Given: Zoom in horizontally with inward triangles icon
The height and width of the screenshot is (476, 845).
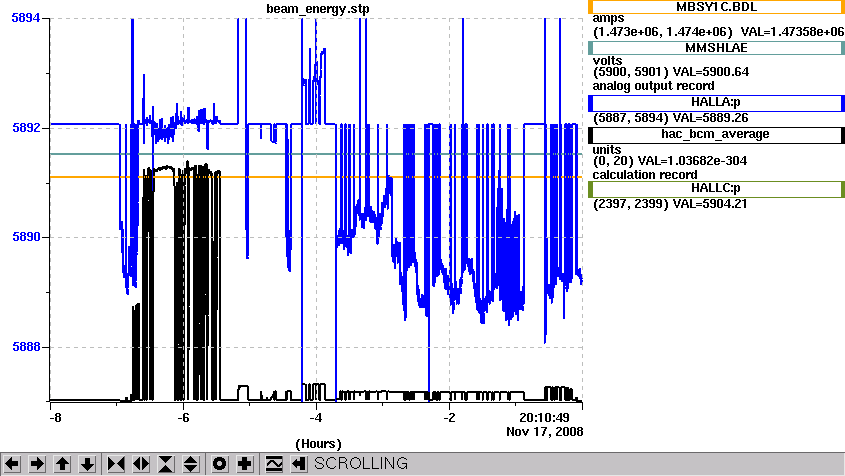Looking at the screenshot, I should click(116, 464).
